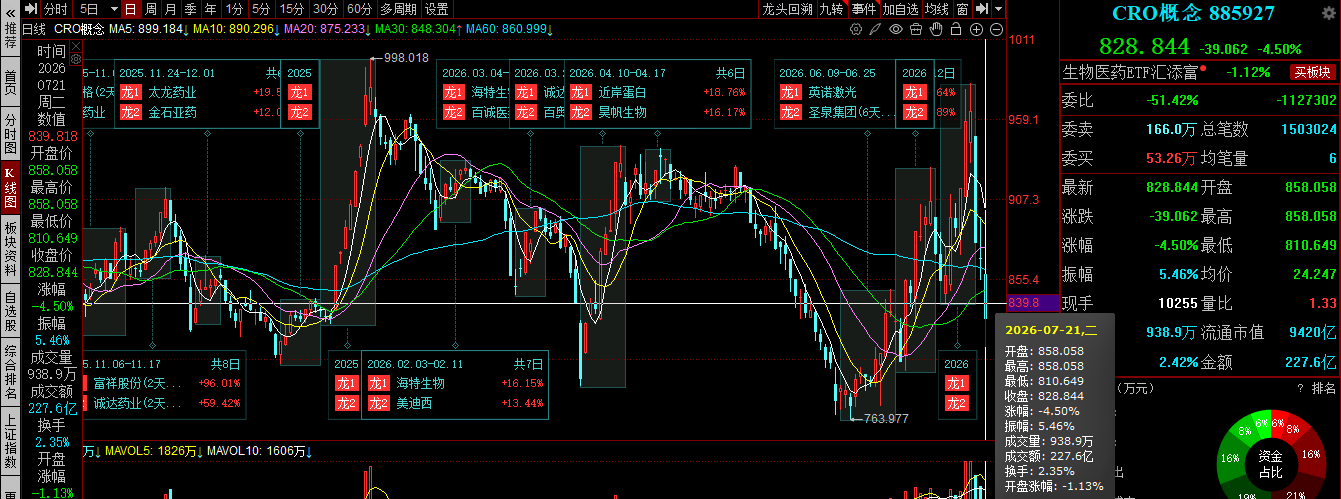Switch to the 月 monthly period
The width and height of the screenshot is (1341, 499).
tap(171, 9)
